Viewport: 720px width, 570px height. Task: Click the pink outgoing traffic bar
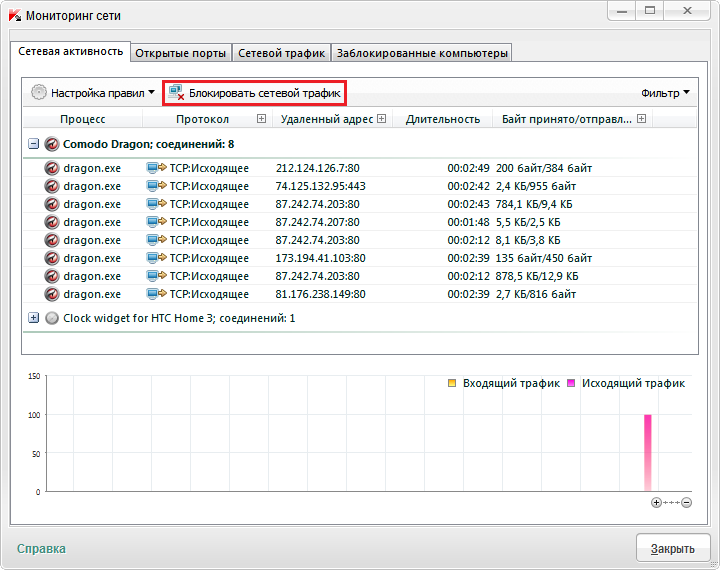(647, 453)
